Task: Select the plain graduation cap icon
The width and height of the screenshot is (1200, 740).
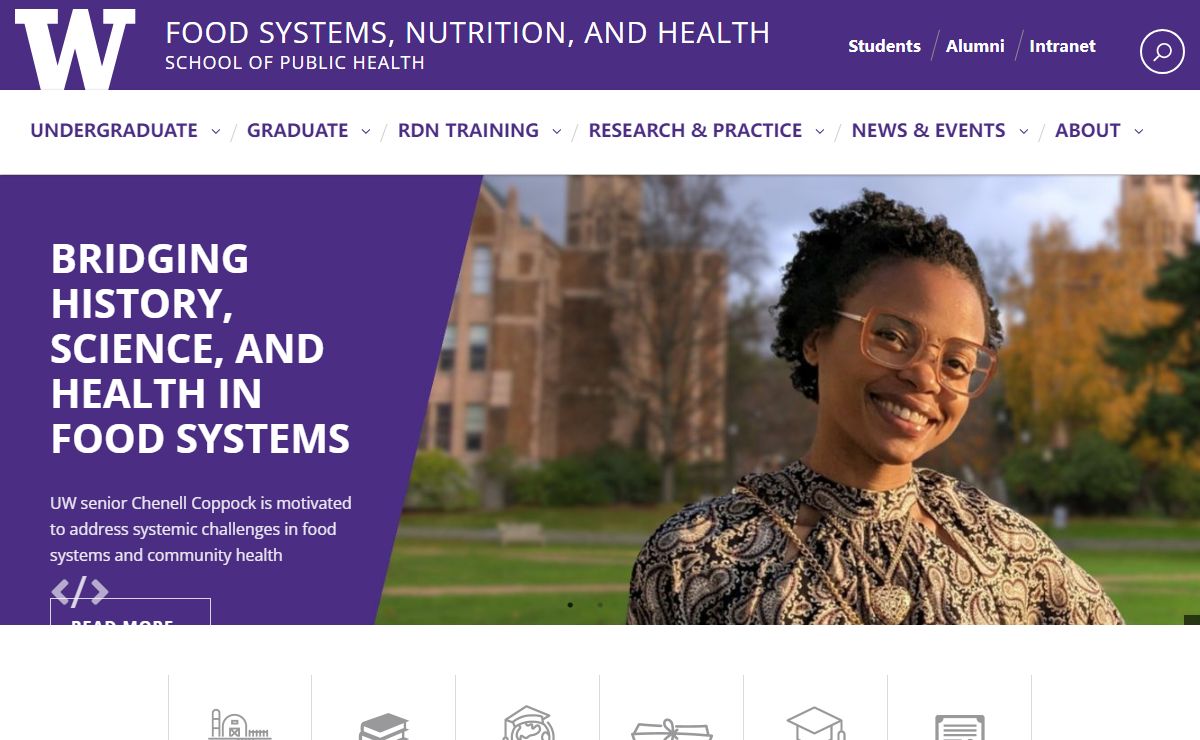Action: 816,724
